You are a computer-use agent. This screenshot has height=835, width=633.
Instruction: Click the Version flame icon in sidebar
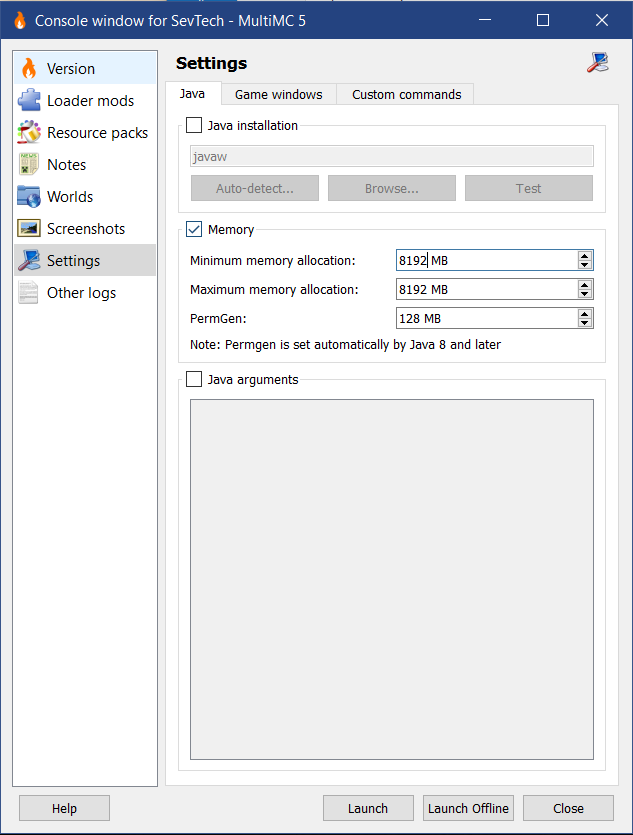click(x=29, y=68)
